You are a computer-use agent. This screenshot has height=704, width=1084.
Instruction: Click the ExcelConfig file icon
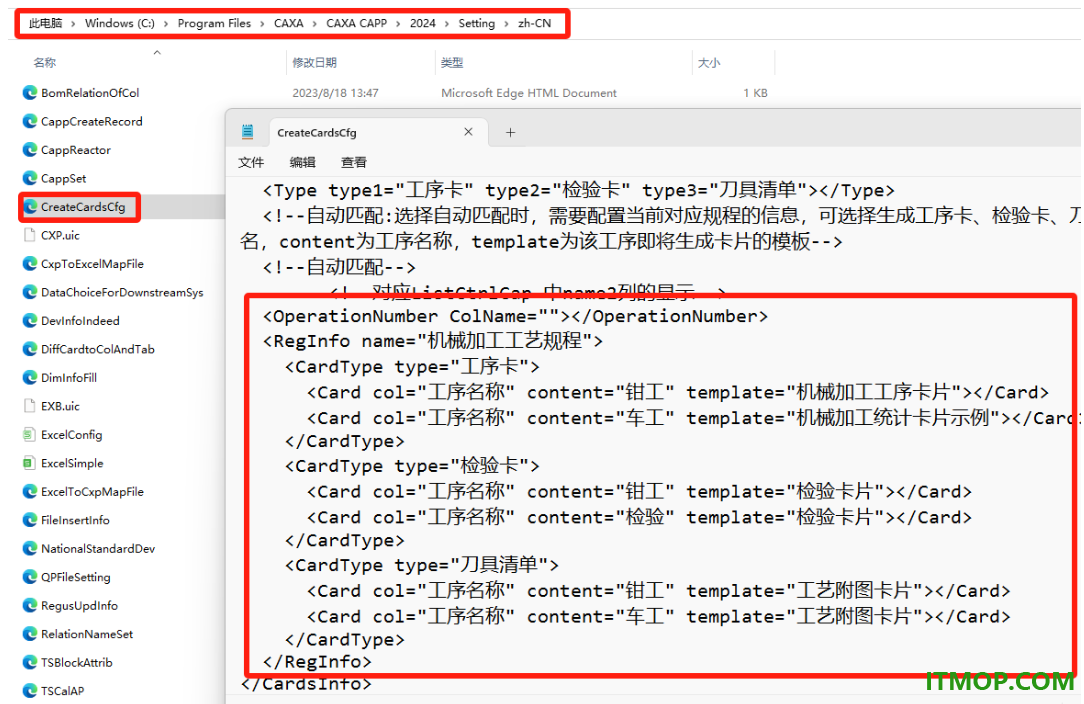tap(29, 434)
